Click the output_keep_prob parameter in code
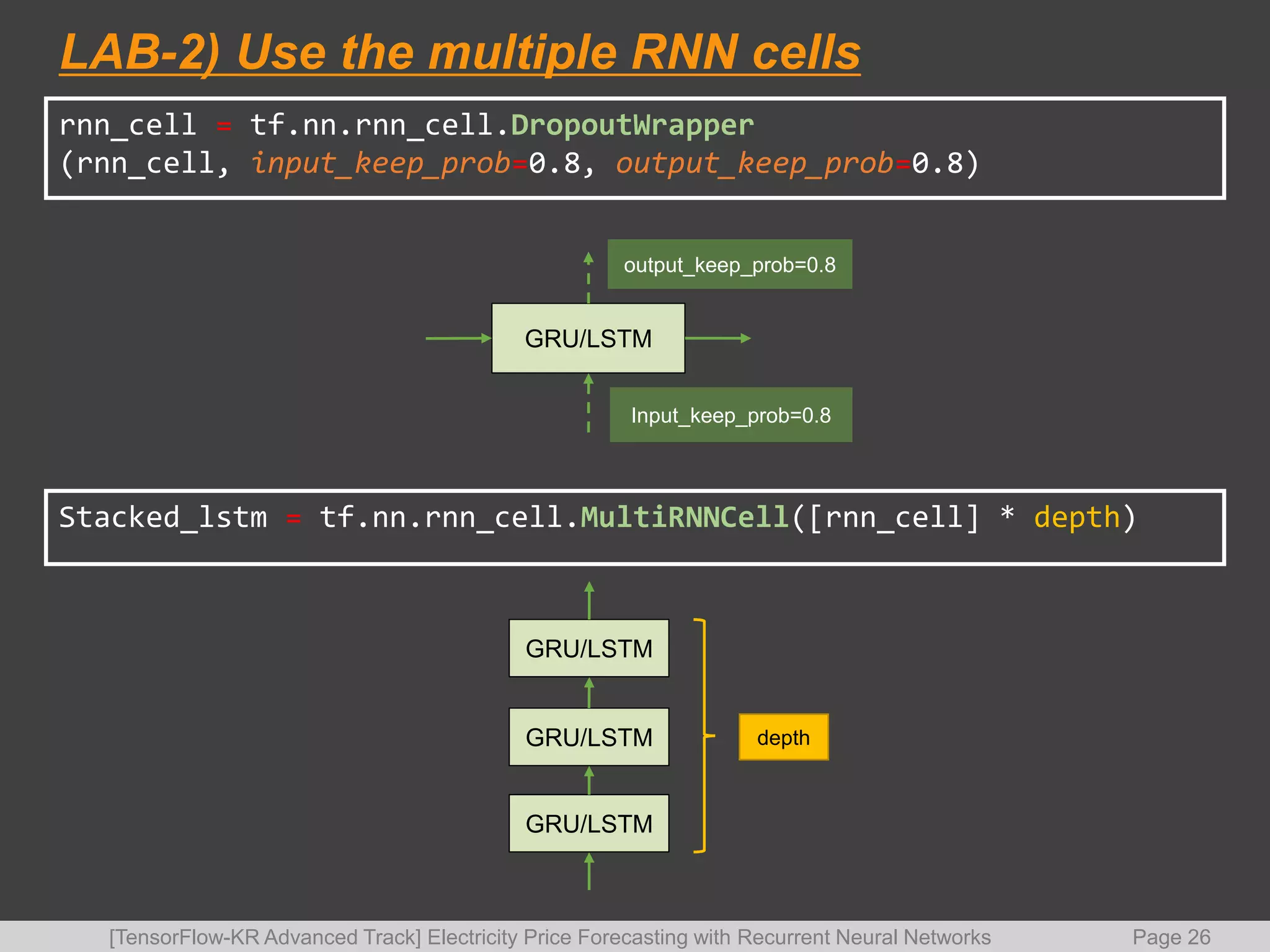 pyautogui.click(x=755, y=164)
